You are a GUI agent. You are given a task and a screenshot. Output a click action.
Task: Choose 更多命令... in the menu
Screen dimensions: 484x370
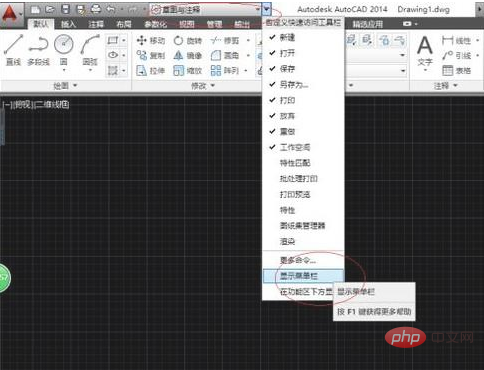[303, 260]
